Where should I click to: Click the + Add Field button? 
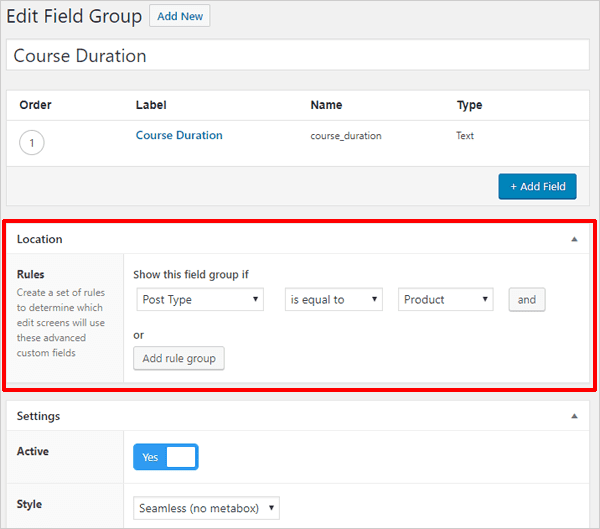point(537,186)
